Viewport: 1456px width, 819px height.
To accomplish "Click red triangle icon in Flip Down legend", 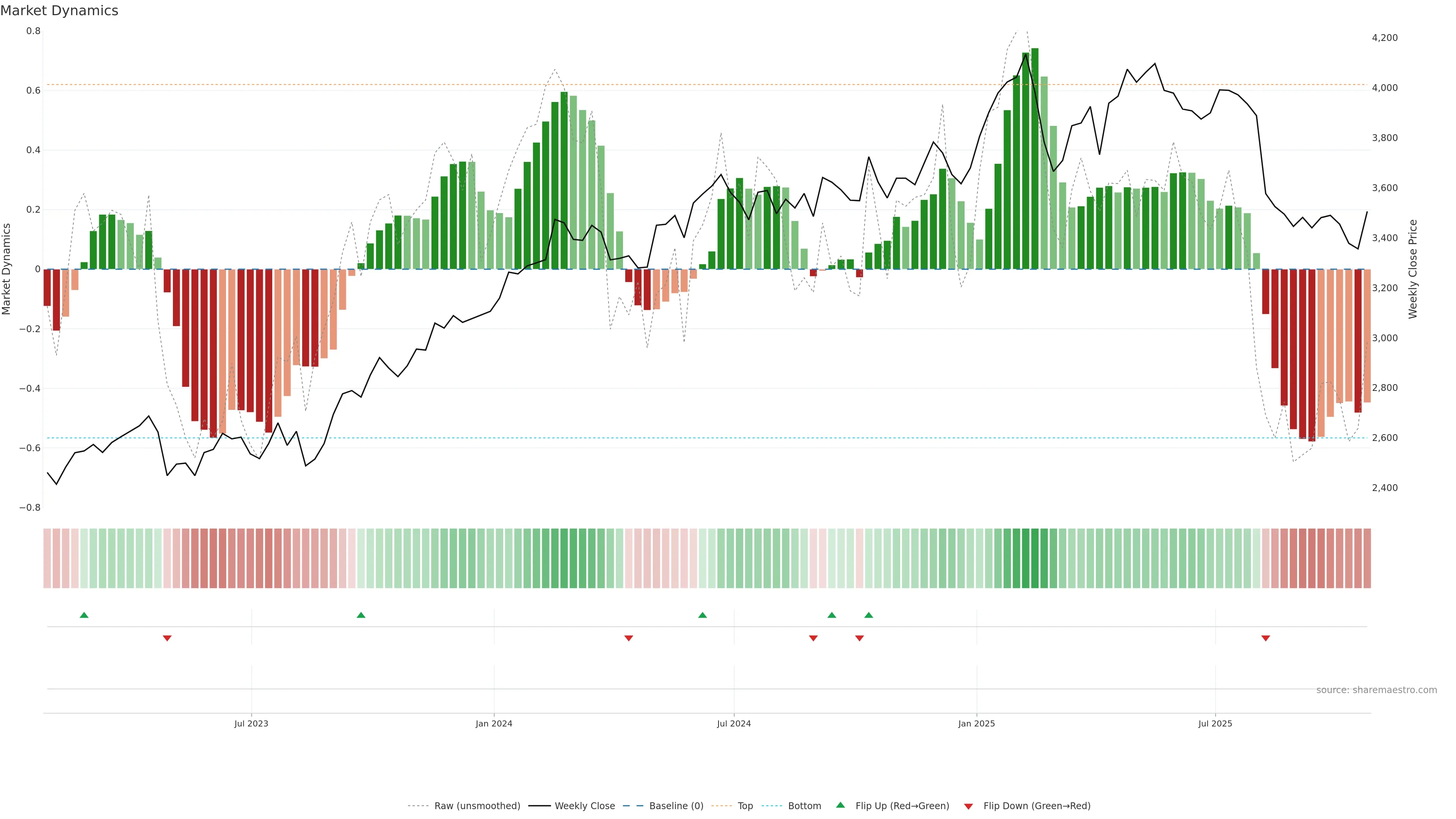I will coord(968,806).
